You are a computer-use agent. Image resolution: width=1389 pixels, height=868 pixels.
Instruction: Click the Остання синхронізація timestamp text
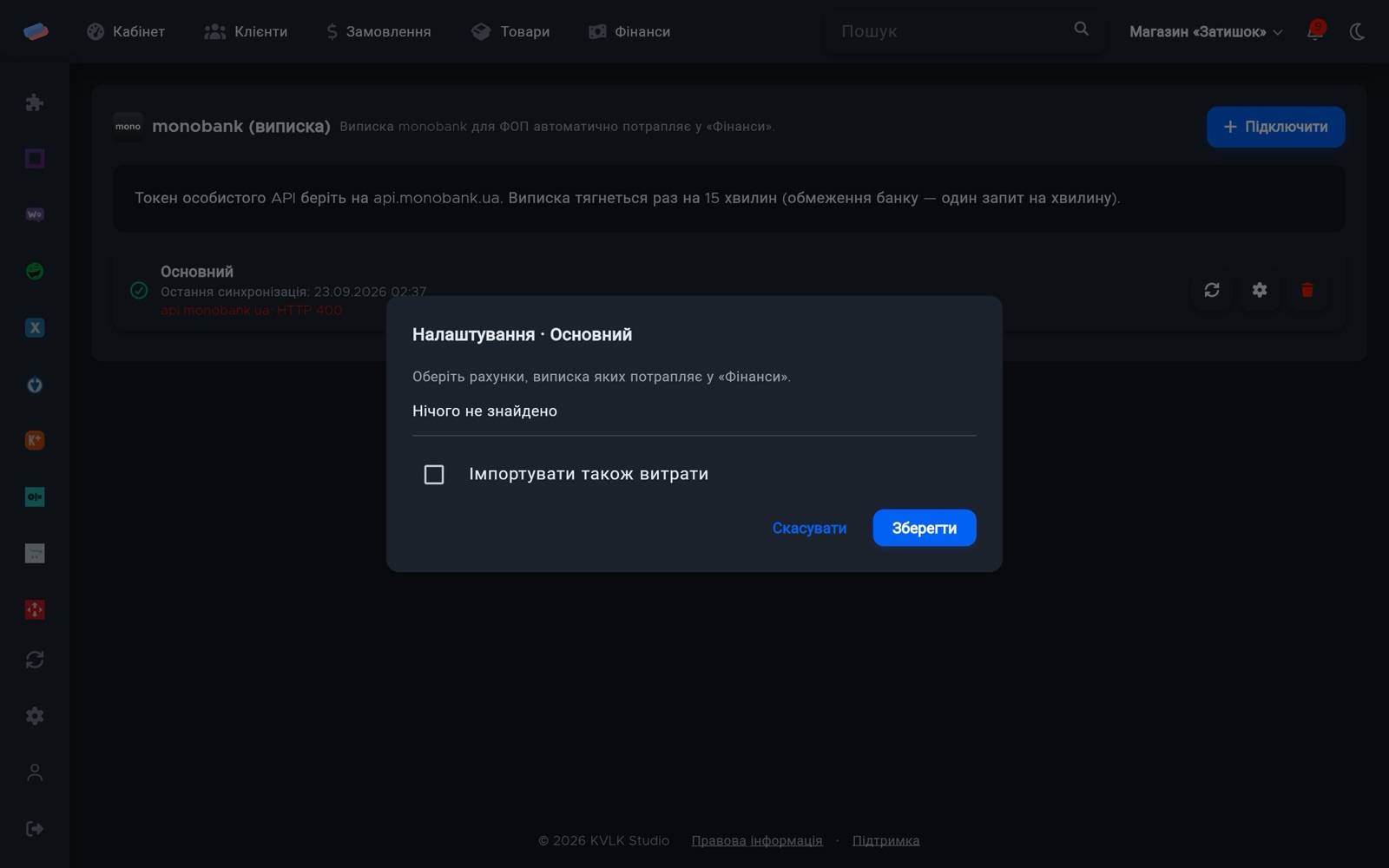tap(293, 292)
